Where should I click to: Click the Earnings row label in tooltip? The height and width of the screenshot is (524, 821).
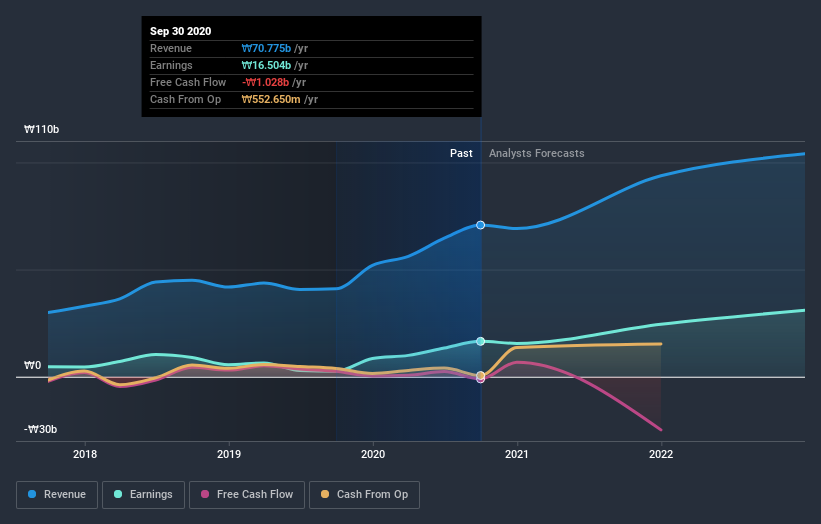[x=171, y=65]
